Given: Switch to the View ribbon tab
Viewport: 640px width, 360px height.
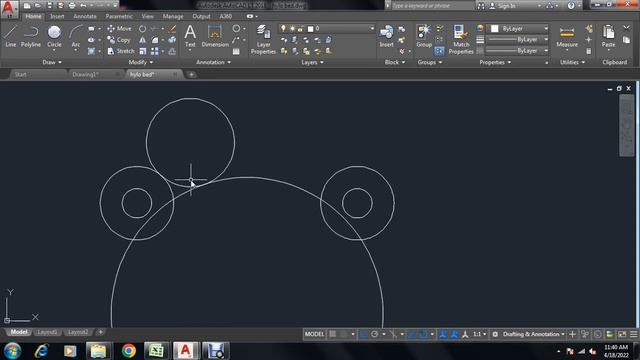Looking at the screenshot, I should click(147, 16).
